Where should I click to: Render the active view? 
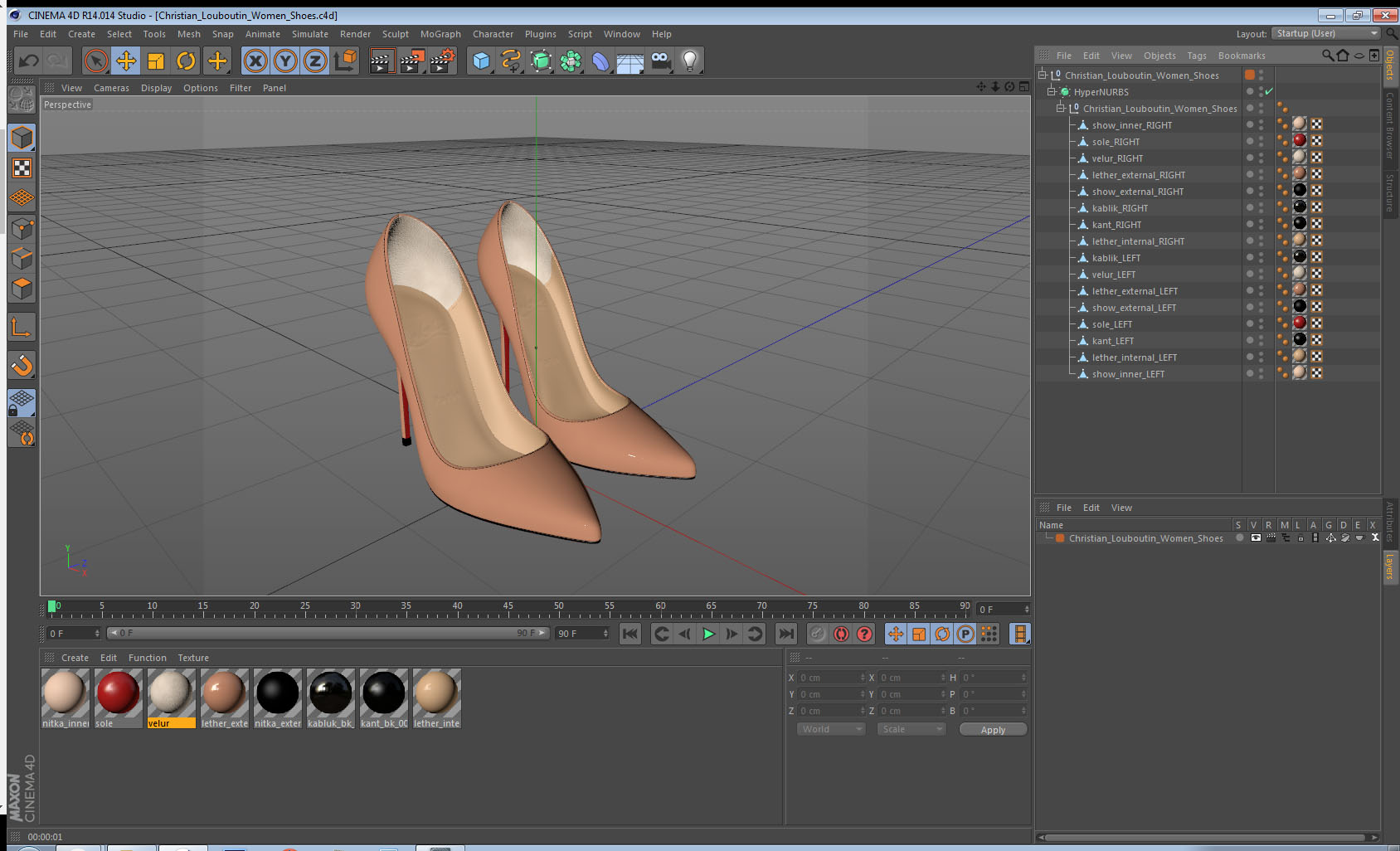click(381, 61)
